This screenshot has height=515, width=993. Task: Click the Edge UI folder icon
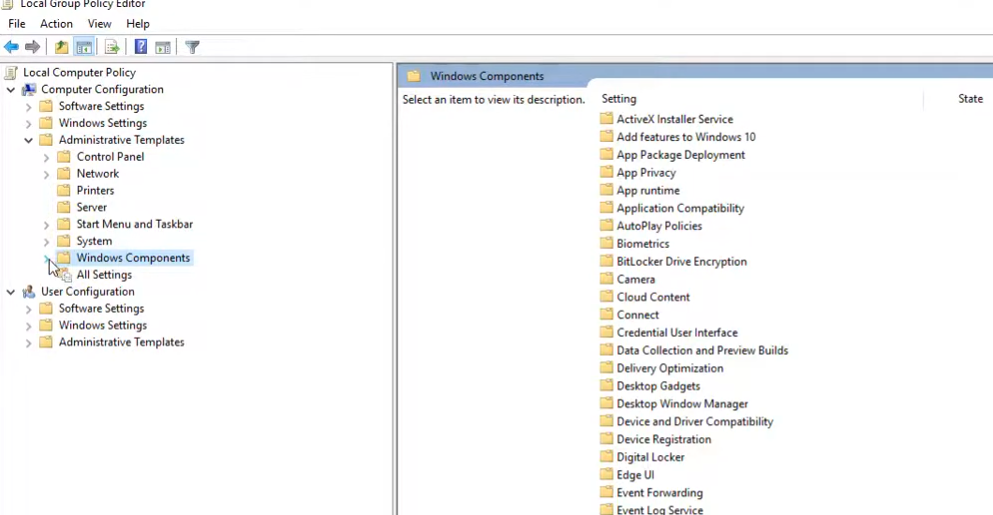[x=607, y=474]
